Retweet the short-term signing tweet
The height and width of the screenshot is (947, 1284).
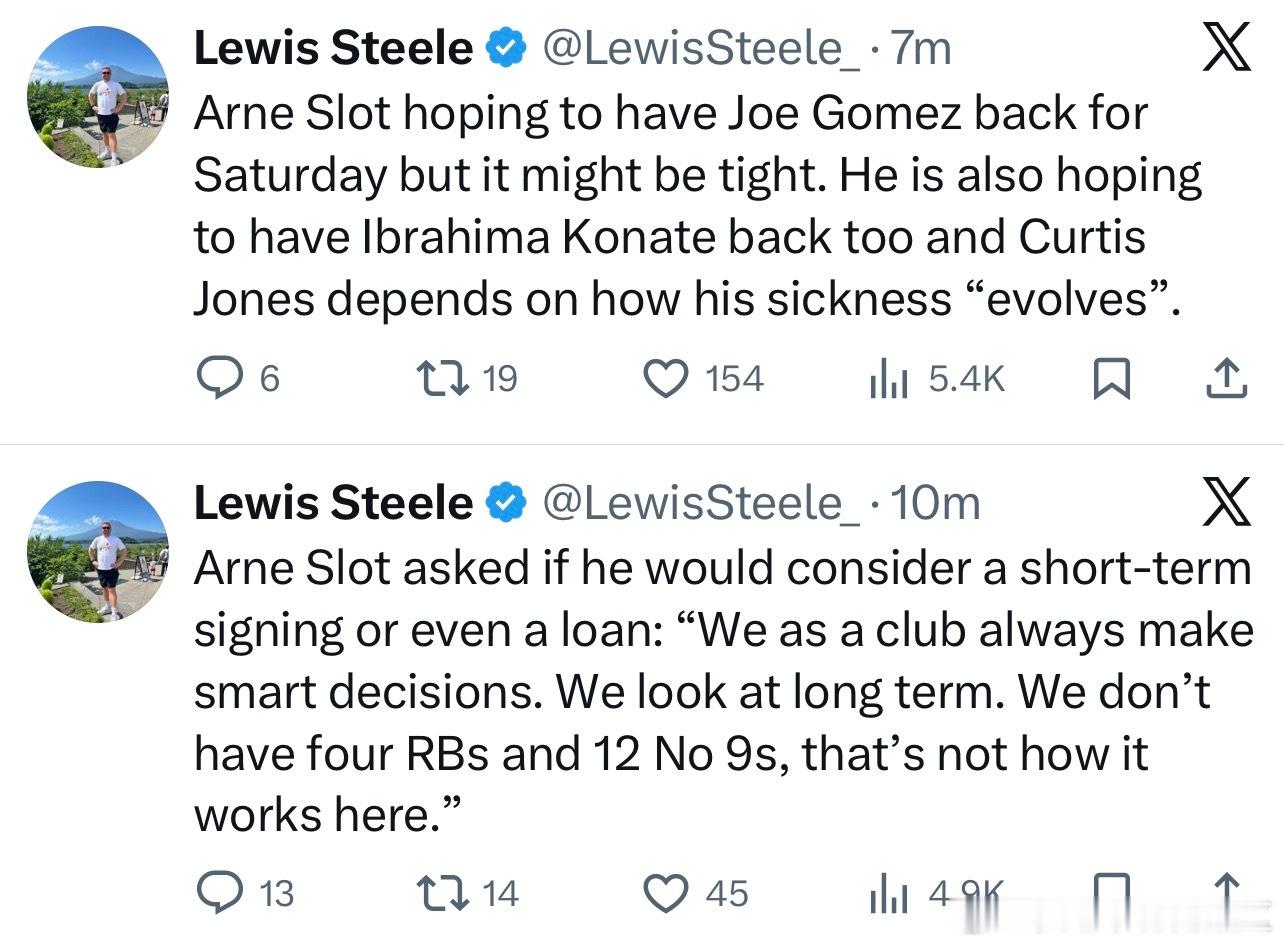pos(437,893)
